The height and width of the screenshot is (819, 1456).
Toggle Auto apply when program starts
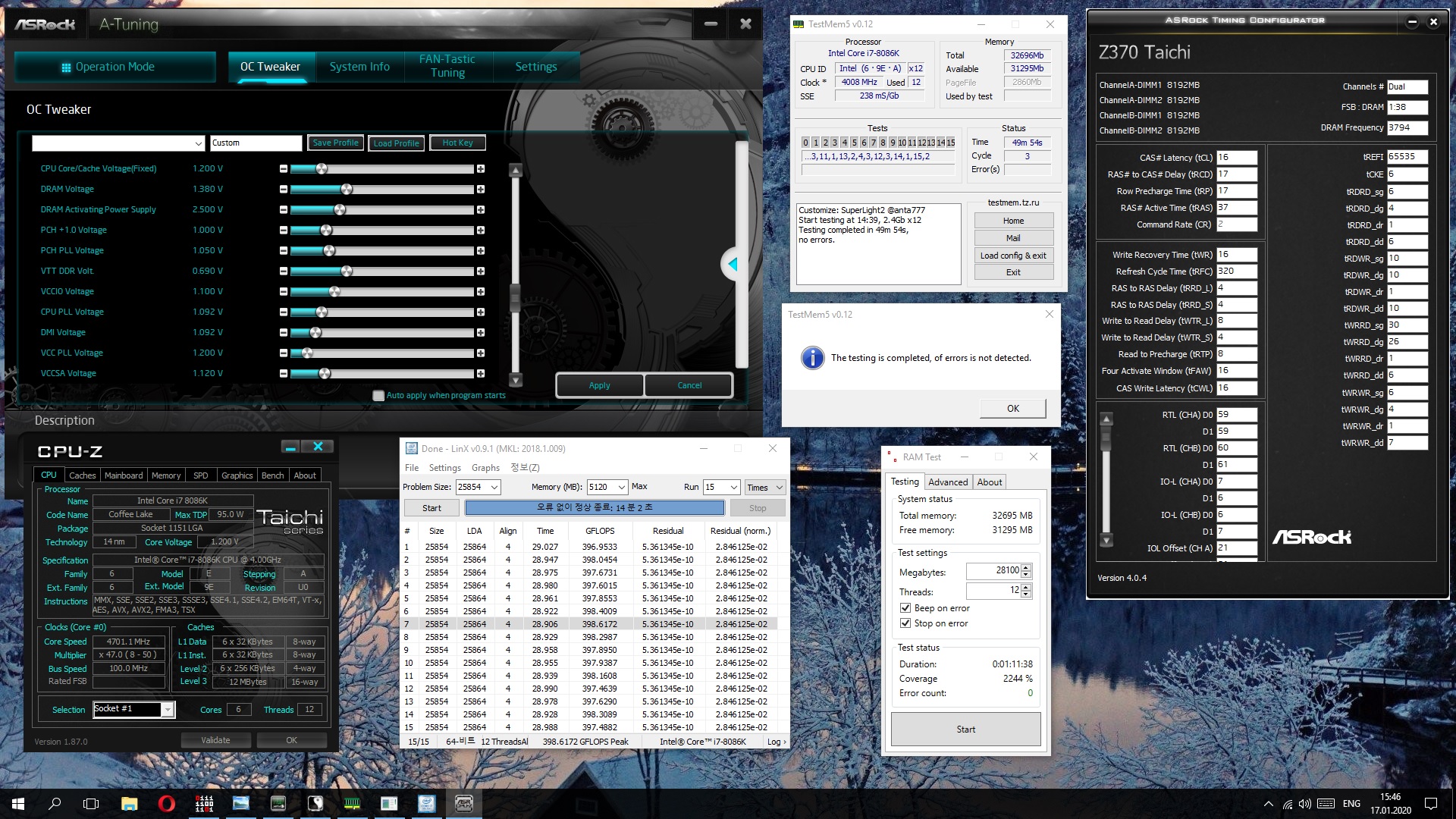pyautogui.click(x=378, y=396)
